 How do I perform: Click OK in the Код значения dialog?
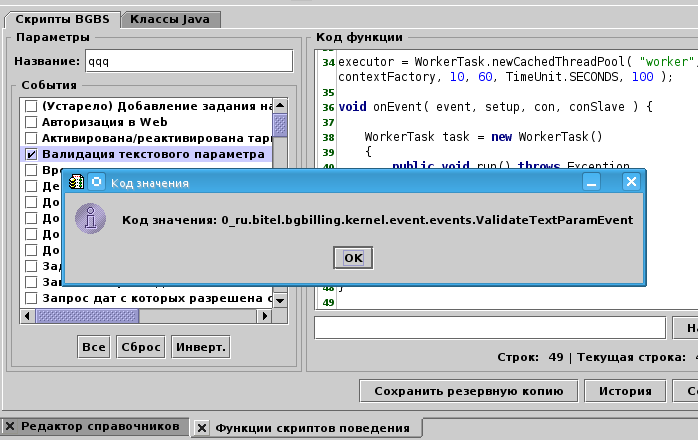(x=352, y=257)
